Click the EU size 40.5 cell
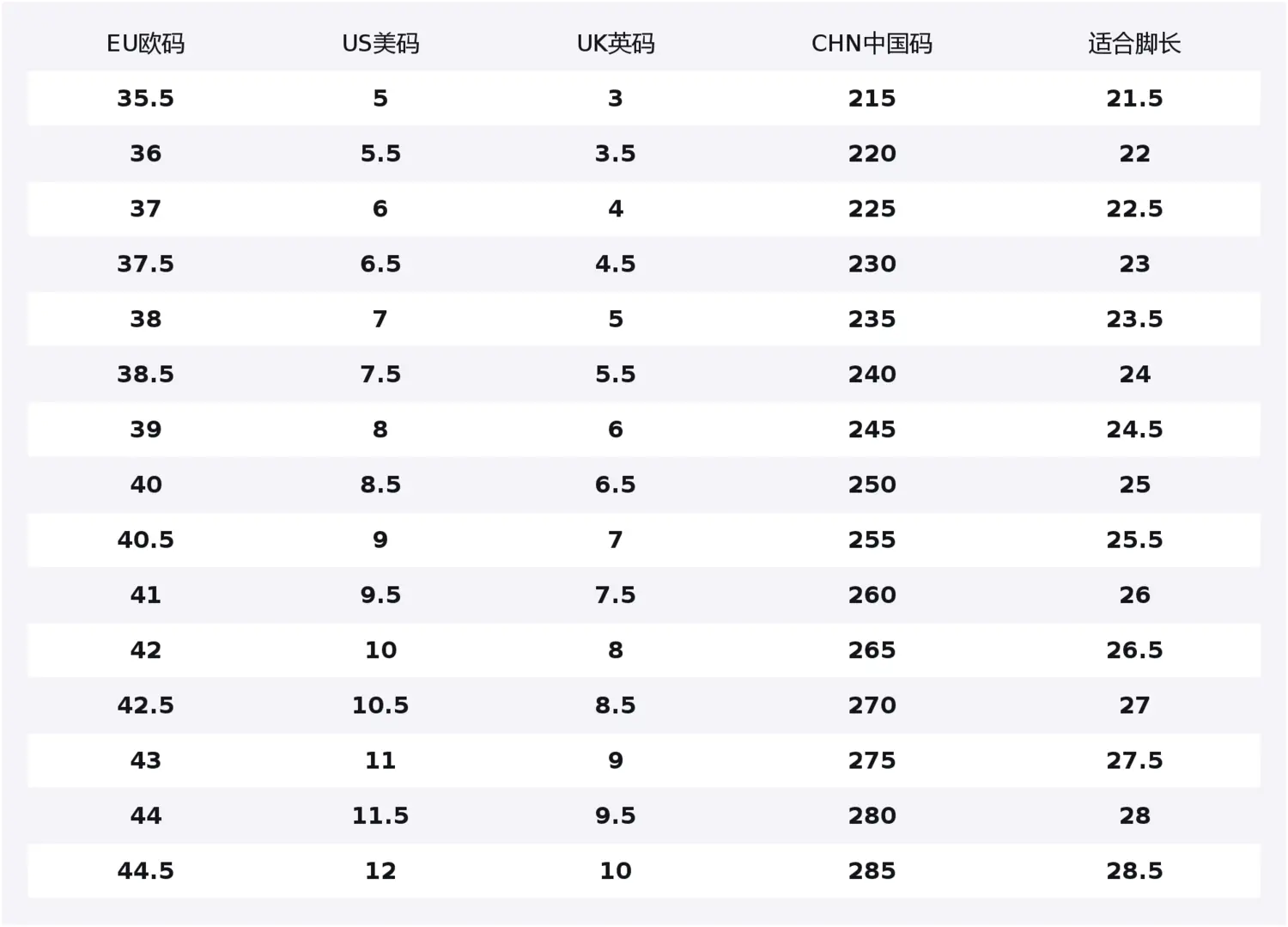The image size is (1288, 927). [x=145, y=540]
